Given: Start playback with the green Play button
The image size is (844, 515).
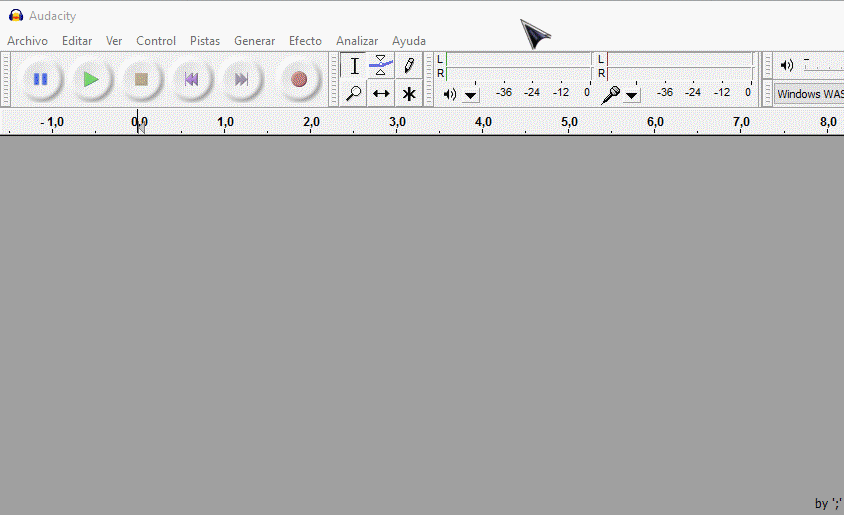Looking at the screenshot, I should [x=91, y=80].
